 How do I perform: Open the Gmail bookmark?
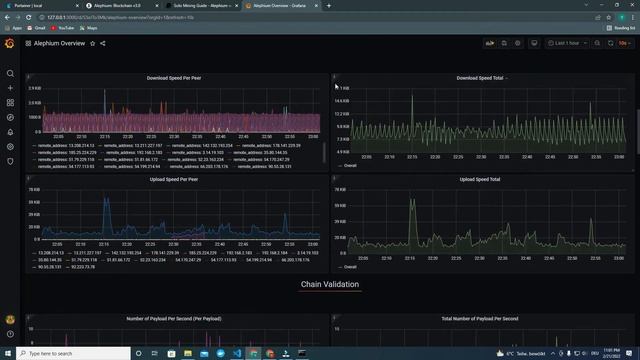pos(36,28)
